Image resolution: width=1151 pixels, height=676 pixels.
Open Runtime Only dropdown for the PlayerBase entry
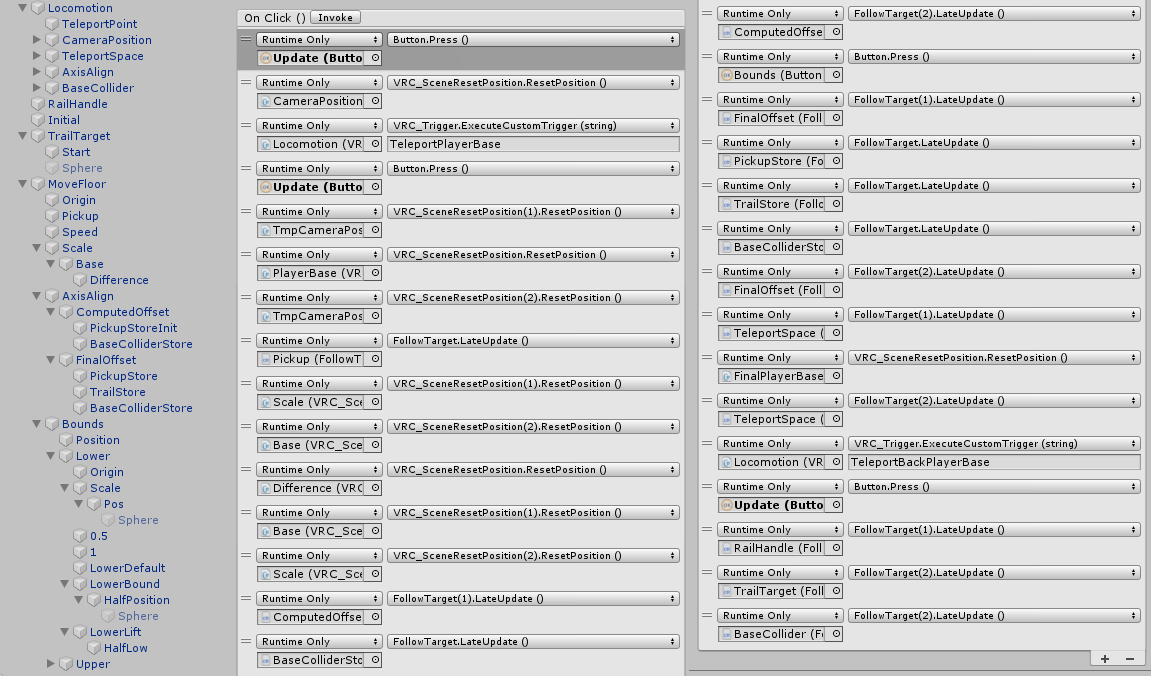pos(319,255)
